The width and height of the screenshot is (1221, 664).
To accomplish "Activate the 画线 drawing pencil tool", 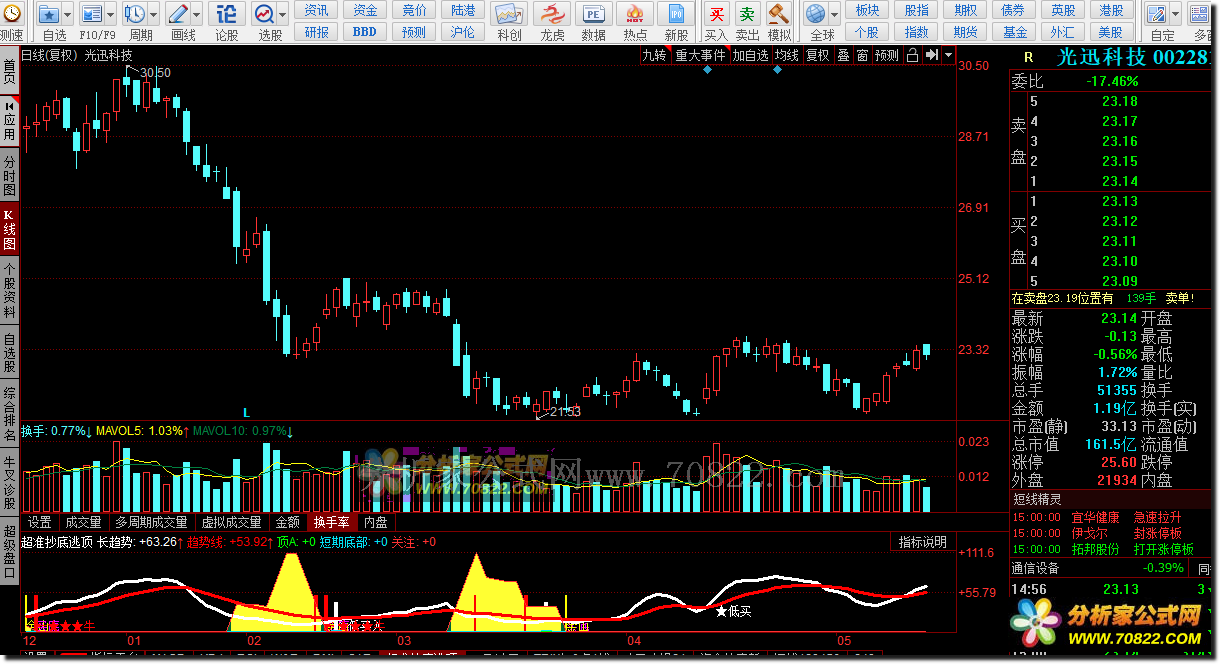I will point(177,14).
